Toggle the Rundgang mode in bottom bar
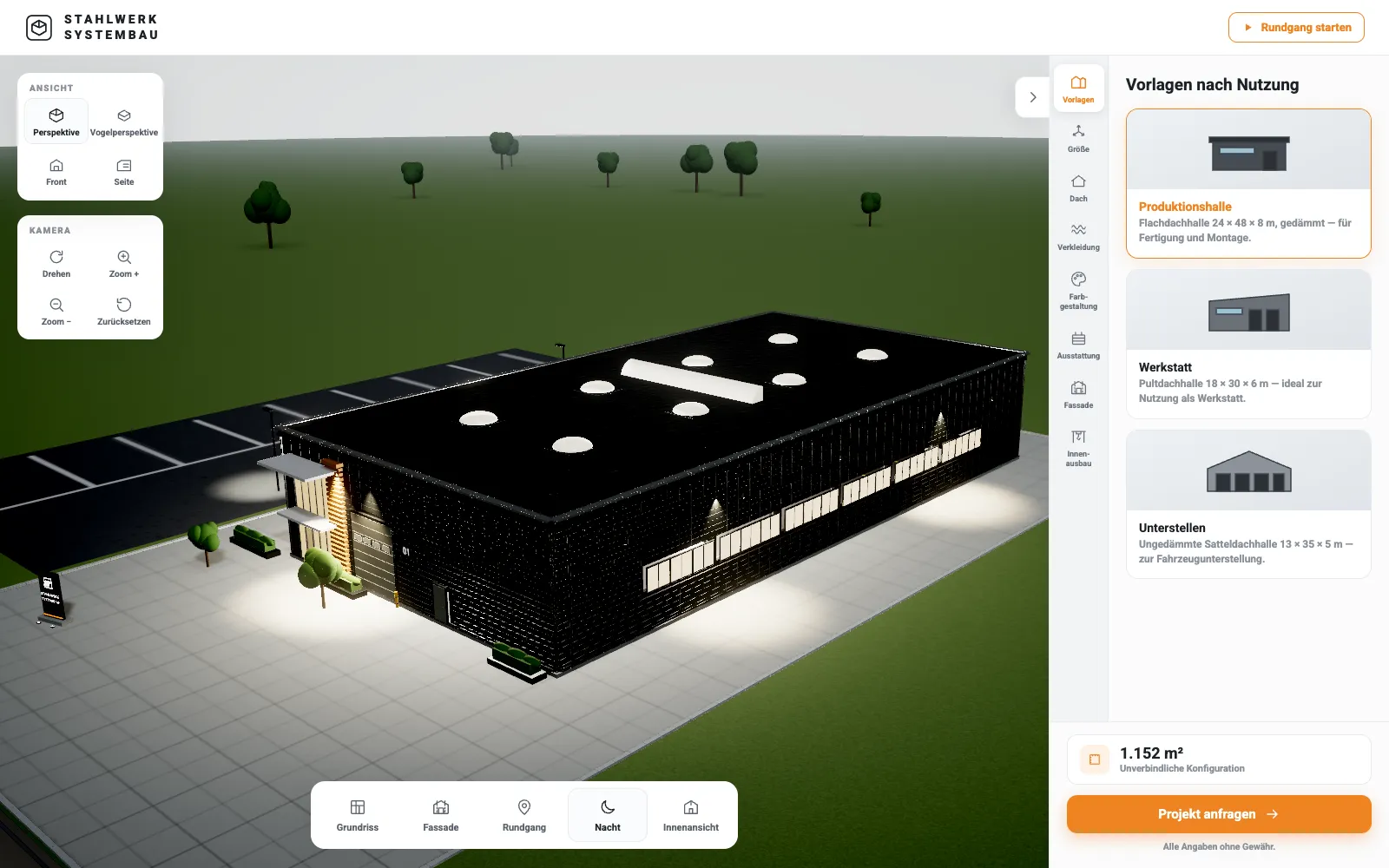 (x=524, y=815)
